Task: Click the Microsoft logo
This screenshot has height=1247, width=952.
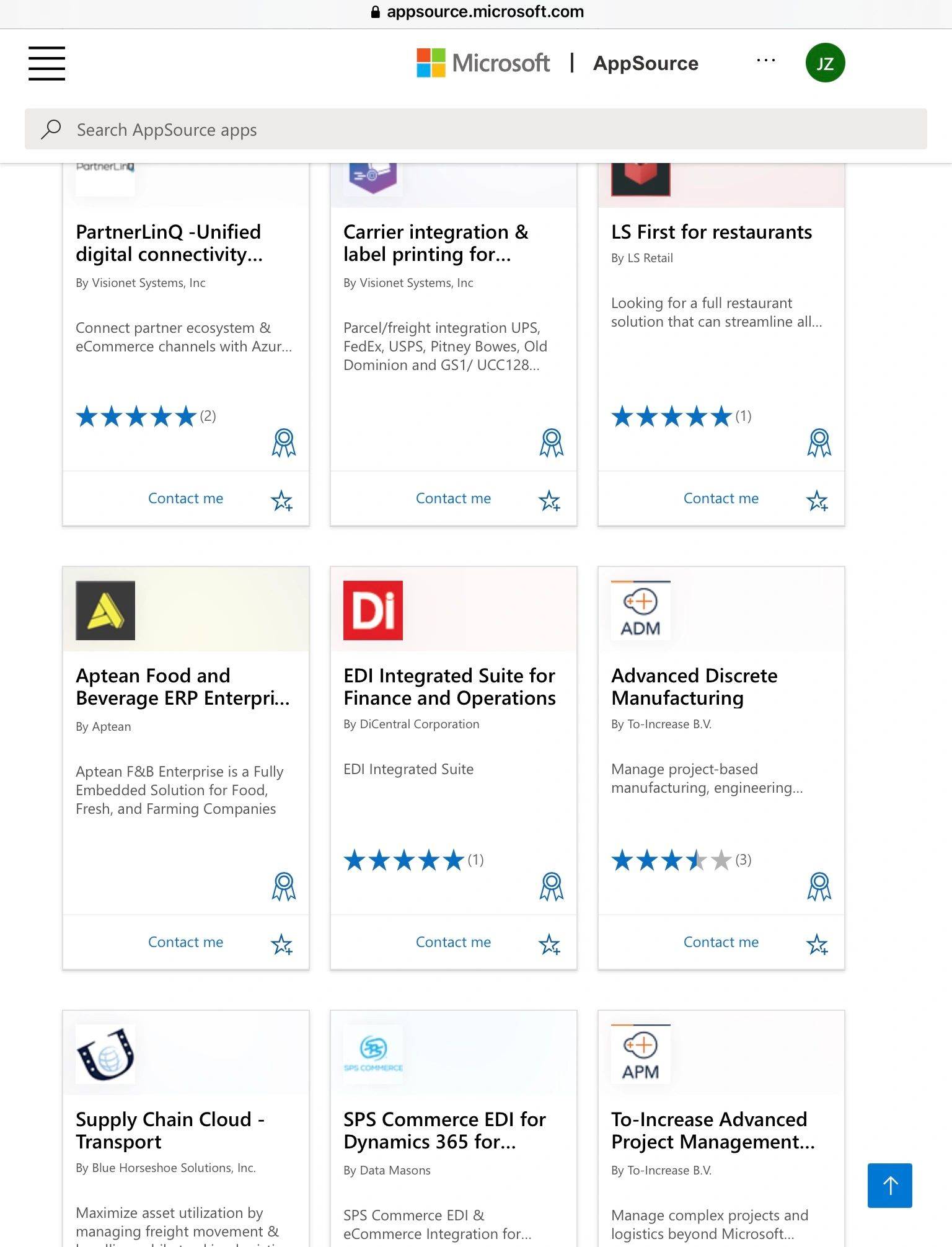Action: tap(483, 63)
